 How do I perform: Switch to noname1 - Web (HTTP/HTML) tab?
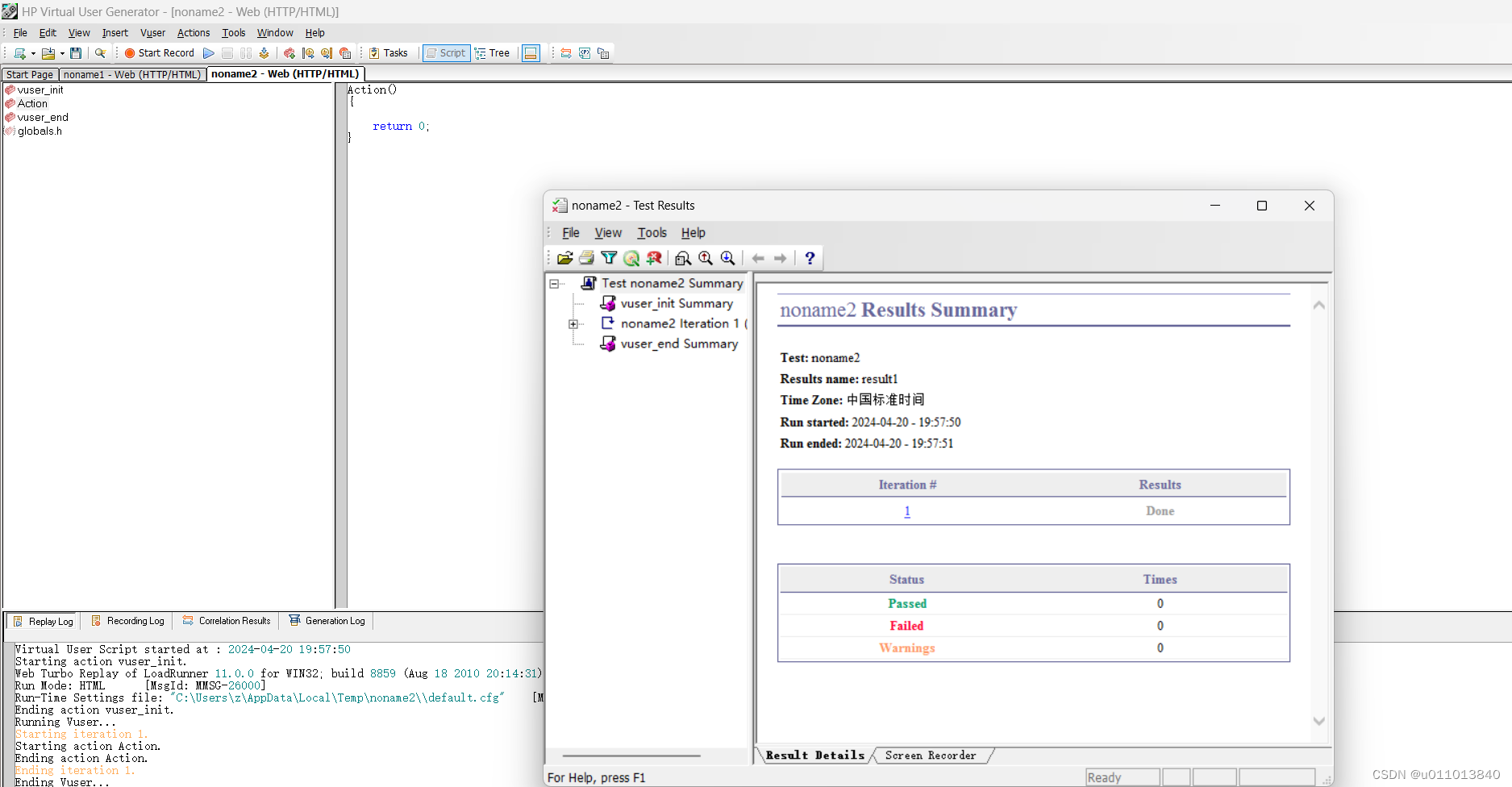132,74
